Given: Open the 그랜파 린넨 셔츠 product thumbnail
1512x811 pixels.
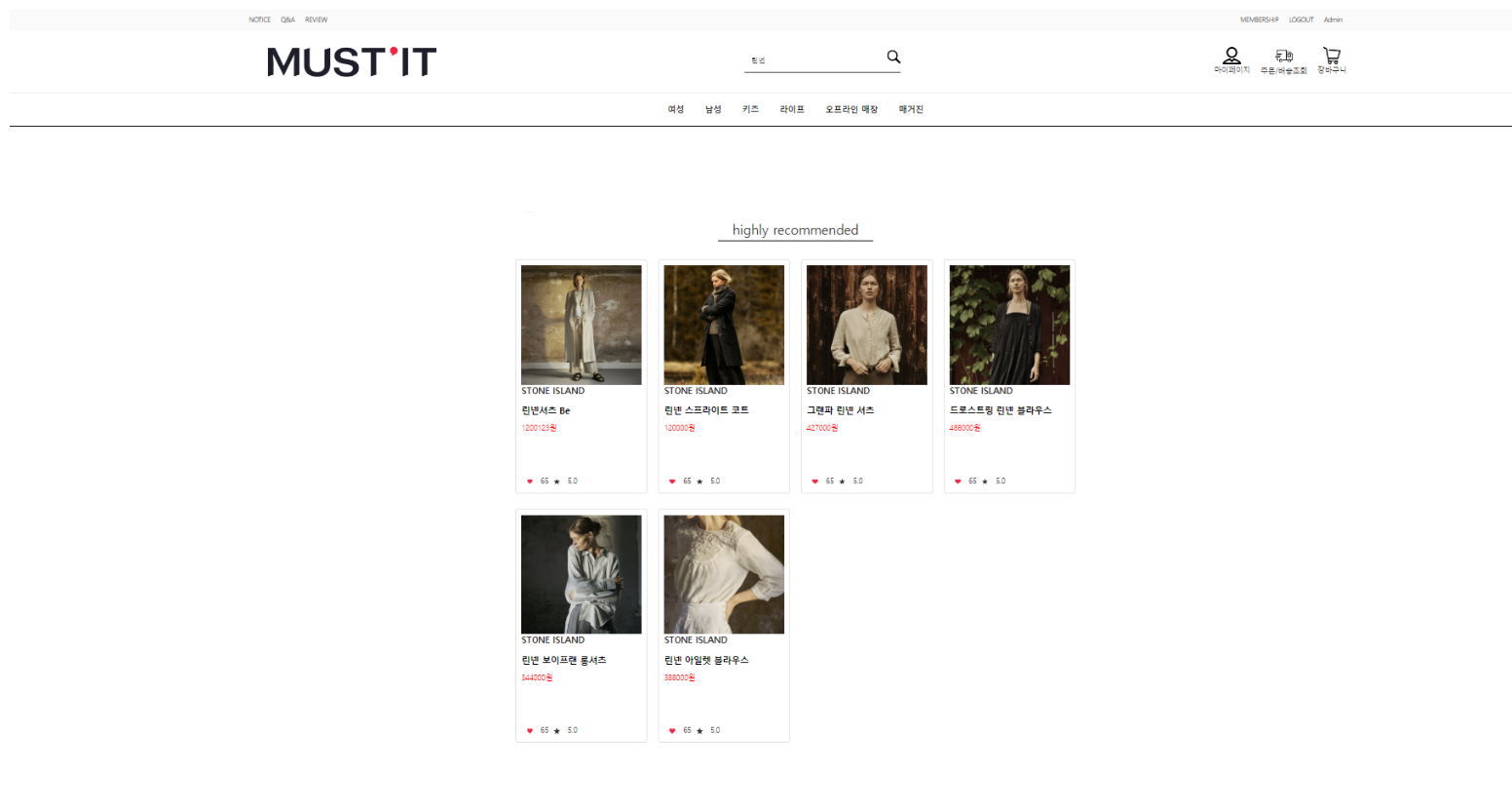Looking at the screenshot, I should click(866, 325).
